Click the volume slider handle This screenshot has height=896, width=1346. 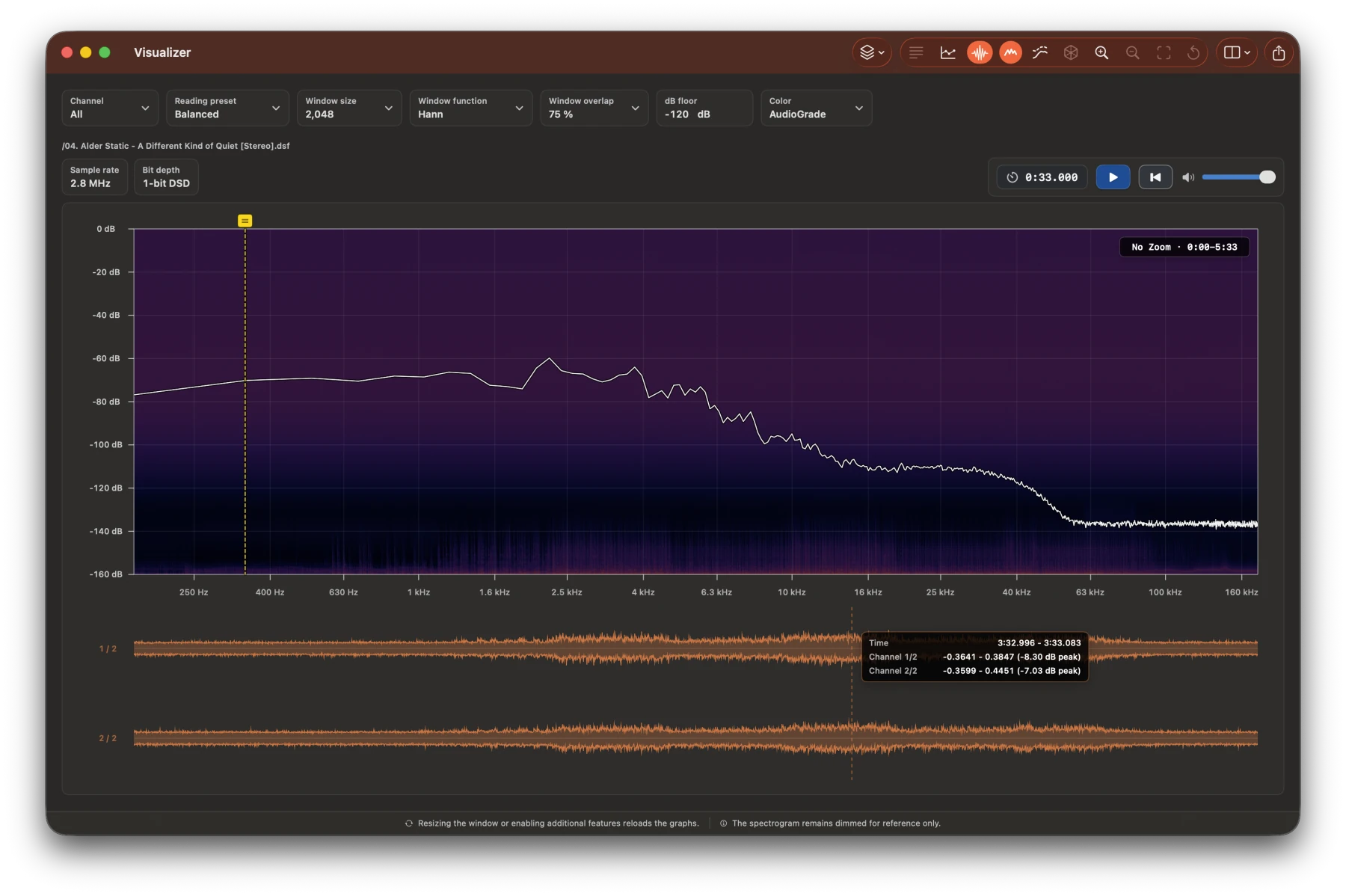(1267, 177)
